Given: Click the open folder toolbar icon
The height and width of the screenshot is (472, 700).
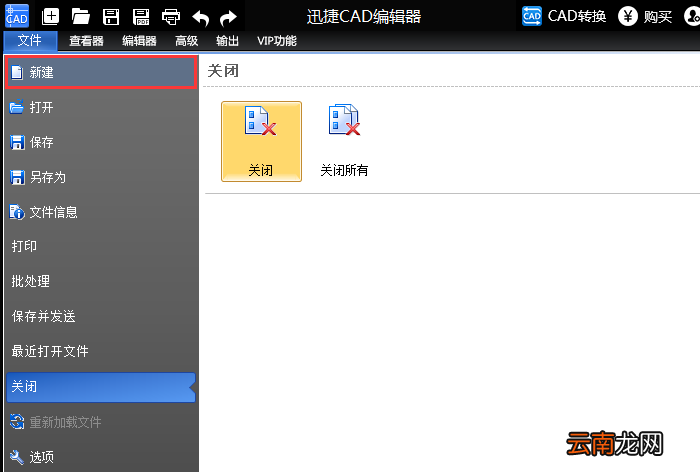Looking at the screenshot, I should click(81, 17).
